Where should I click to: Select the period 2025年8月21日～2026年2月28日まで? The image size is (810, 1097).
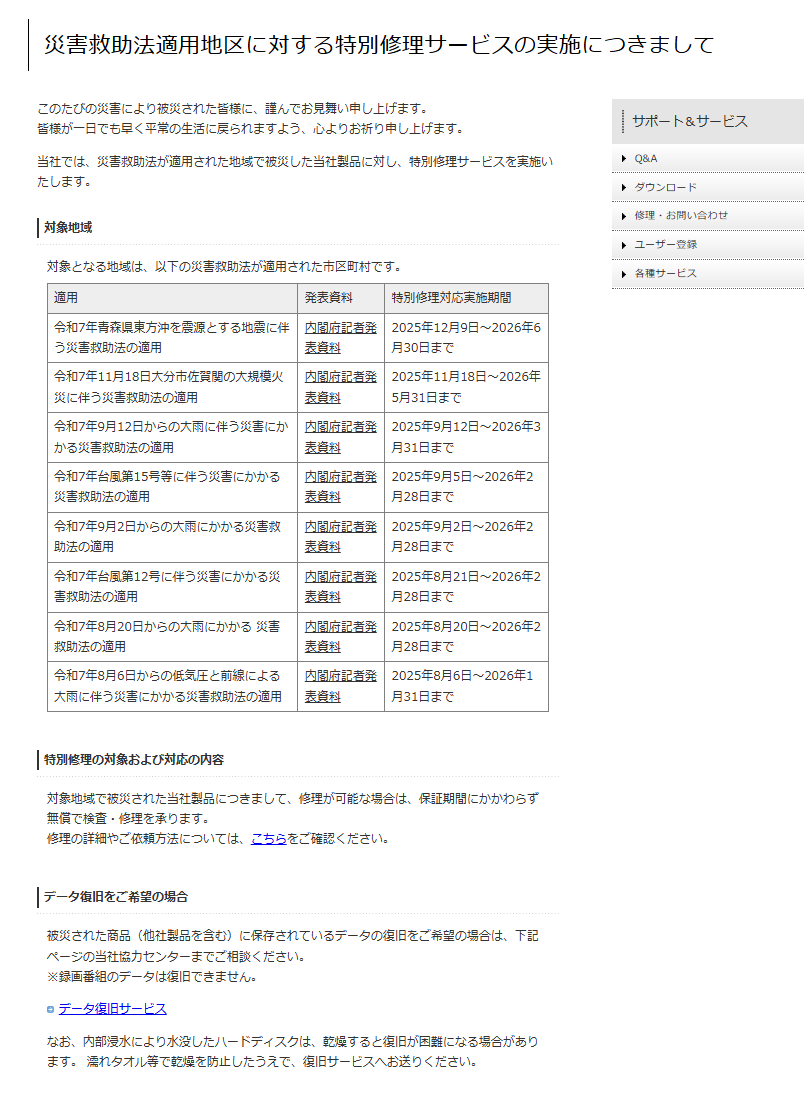tap(467, 586)
